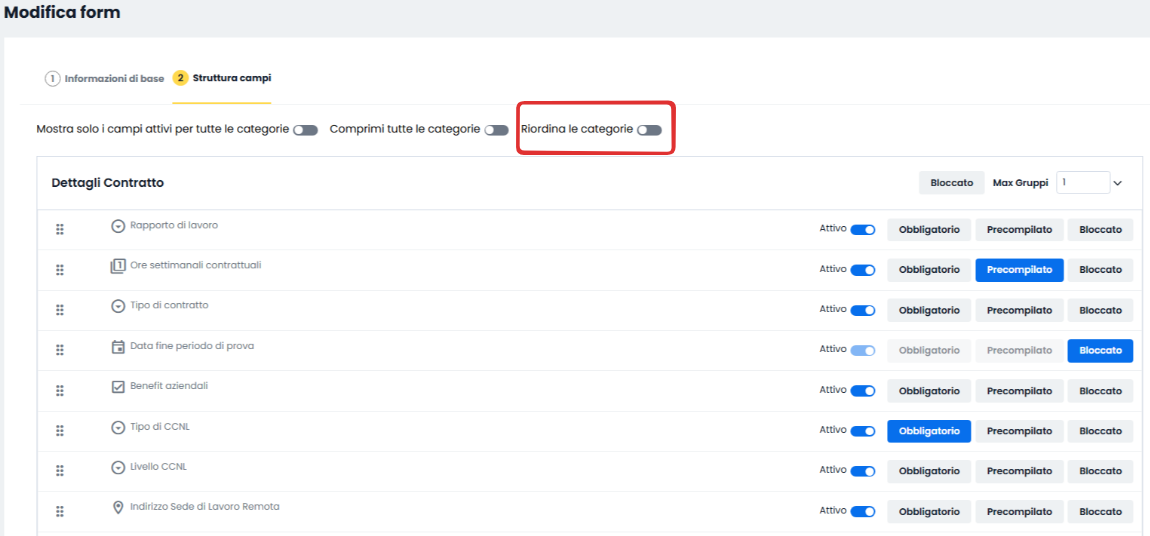Click Precompilato for Tipo di contratto
This screenshot has height=536, width=1150.
coord(1019,310)
